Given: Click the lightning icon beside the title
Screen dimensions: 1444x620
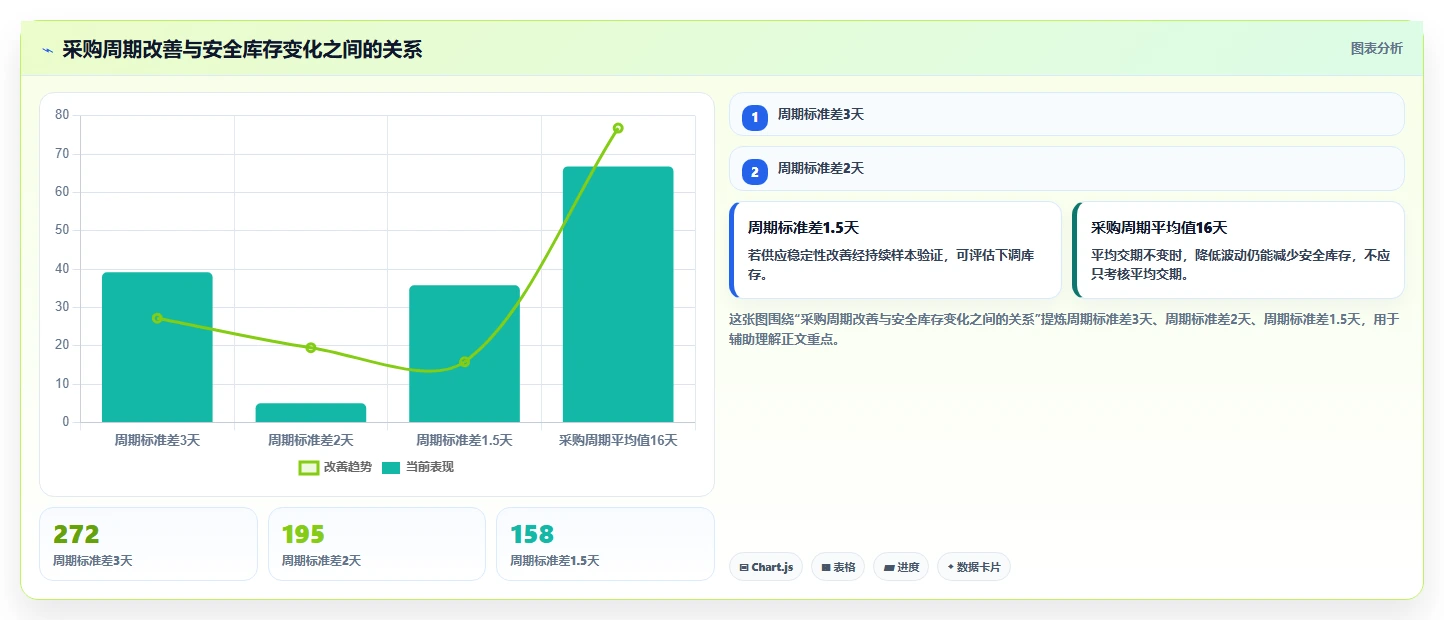Looking at the screenshot, I should click(47, 50).
